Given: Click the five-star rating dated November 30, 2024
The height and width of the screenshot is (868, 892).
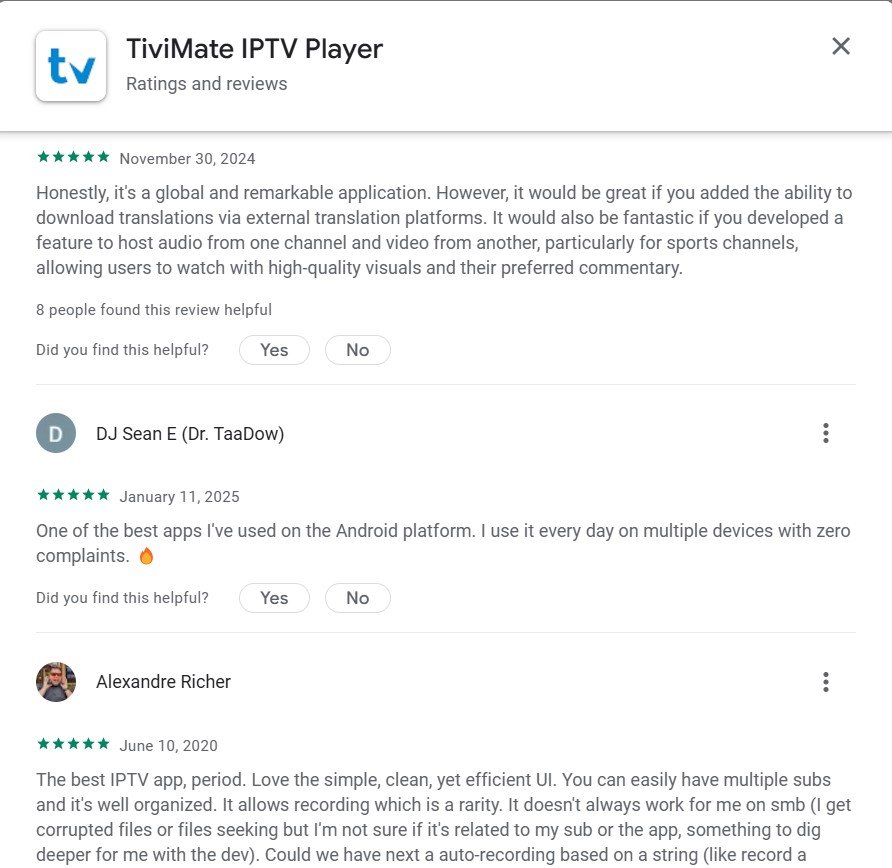Looking at the screenshot, I should tap(73, 157).
